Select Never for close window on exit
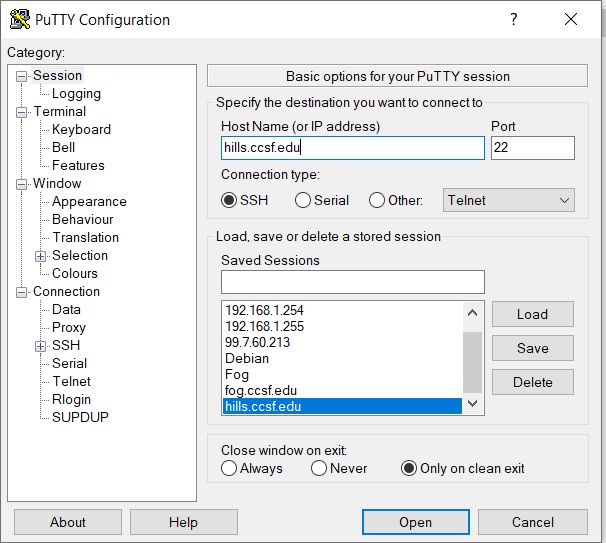The width and height of the screenshot is (606, 543). (x=319, y=468)
